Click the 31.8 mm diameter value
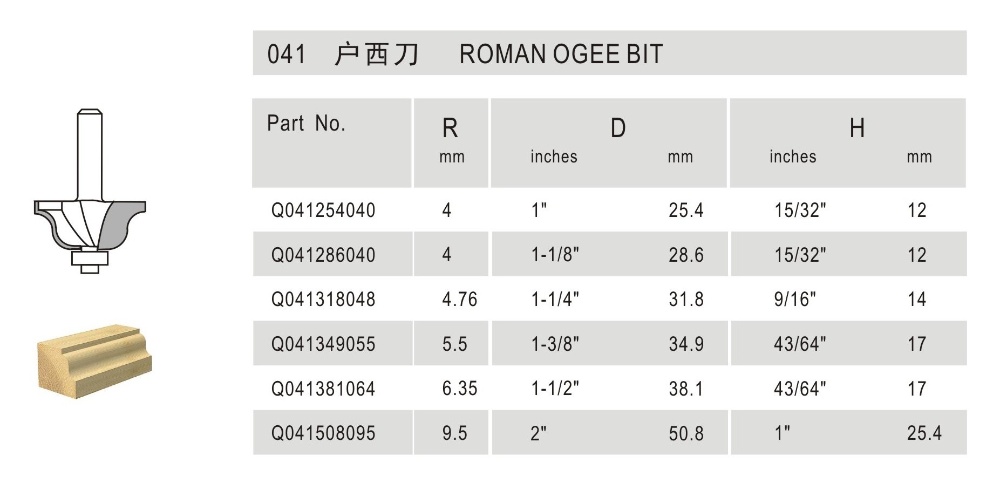The image size is (1000, 483). (x=685, y=299)
